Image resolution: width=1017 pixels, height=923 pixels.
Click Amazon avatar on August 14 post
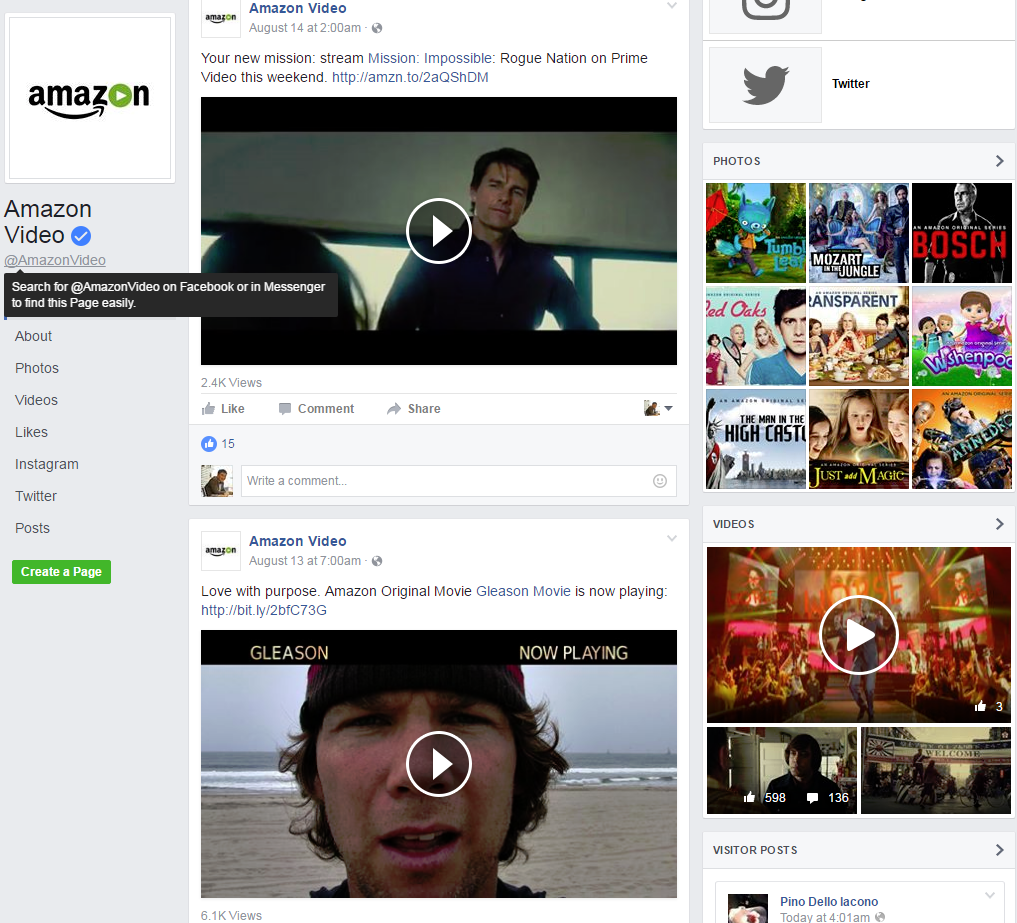pos(221,18)
